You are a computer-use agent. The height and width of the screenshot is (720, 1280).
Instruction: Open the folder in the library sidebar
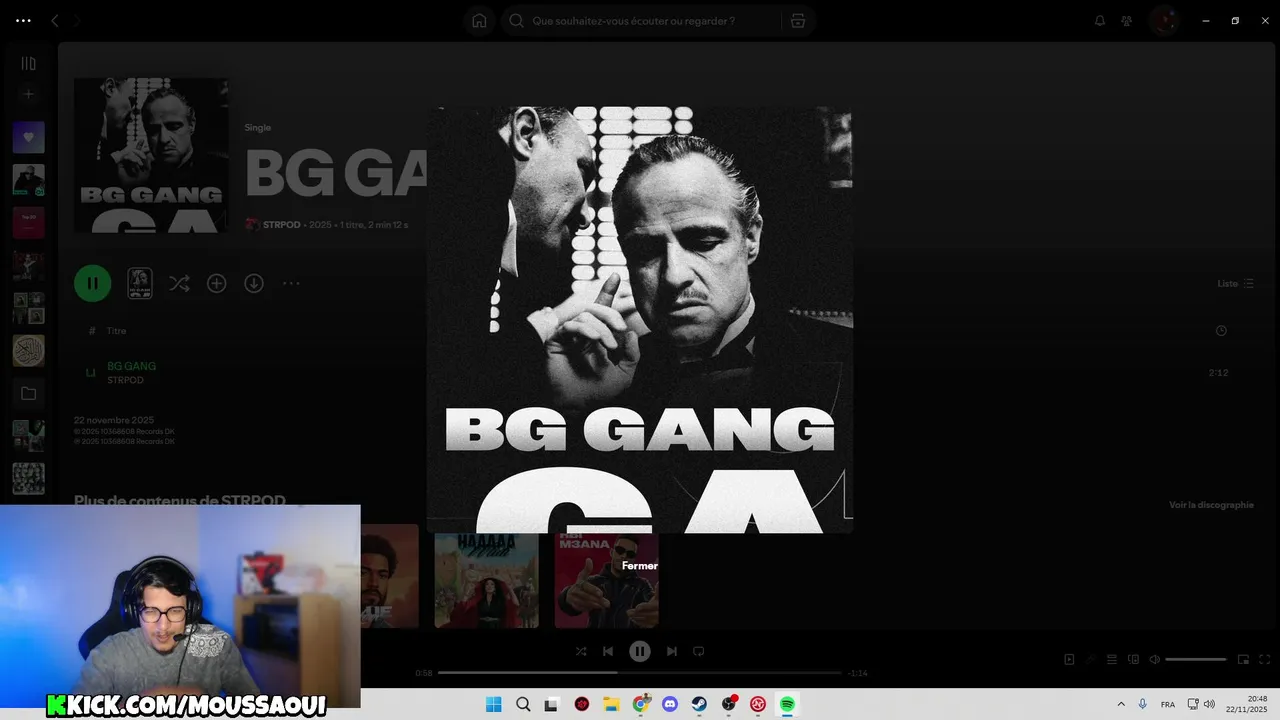tap(29, 394)
